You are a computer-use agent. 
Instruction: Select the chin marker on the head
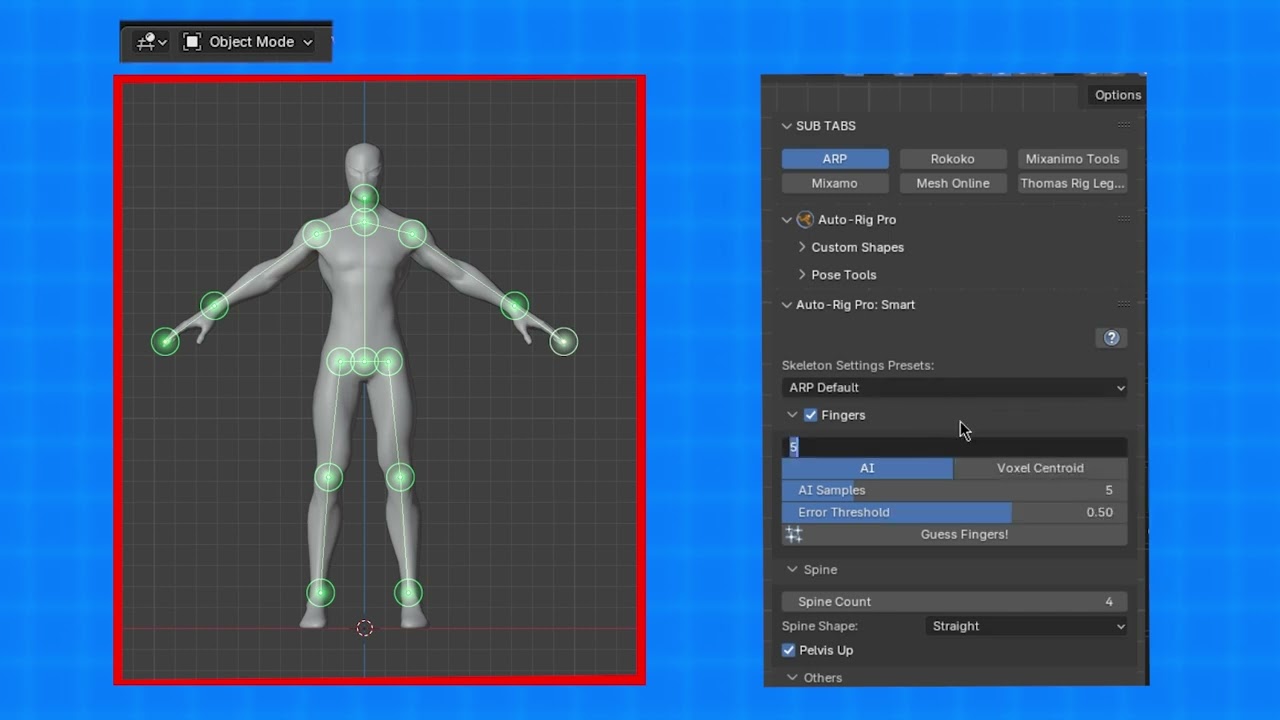coord(364,198)
